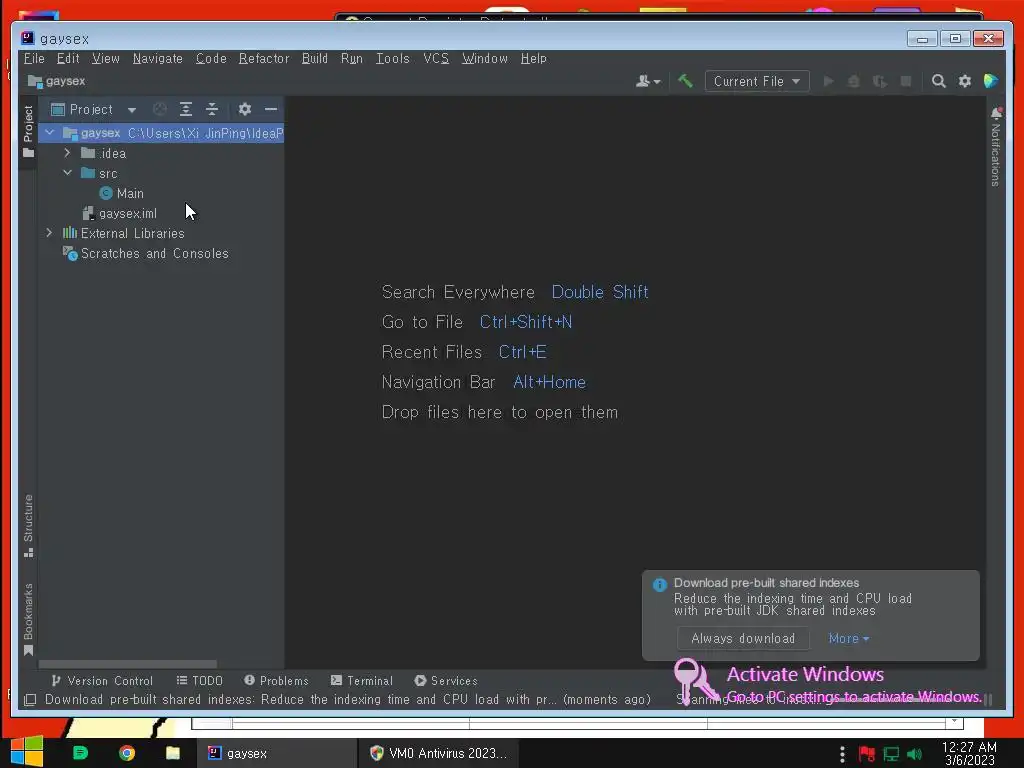Click the Build Project hammer icon
The height and width of the screenshot is (768, 1024).
point(685,81)
